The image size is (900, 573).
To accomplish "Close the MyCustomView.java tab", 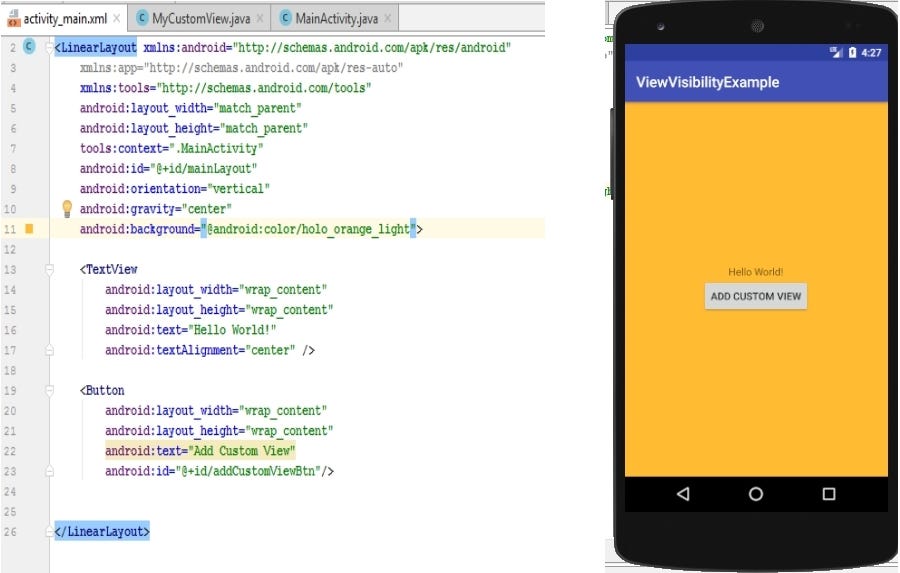I will (259, 18).
